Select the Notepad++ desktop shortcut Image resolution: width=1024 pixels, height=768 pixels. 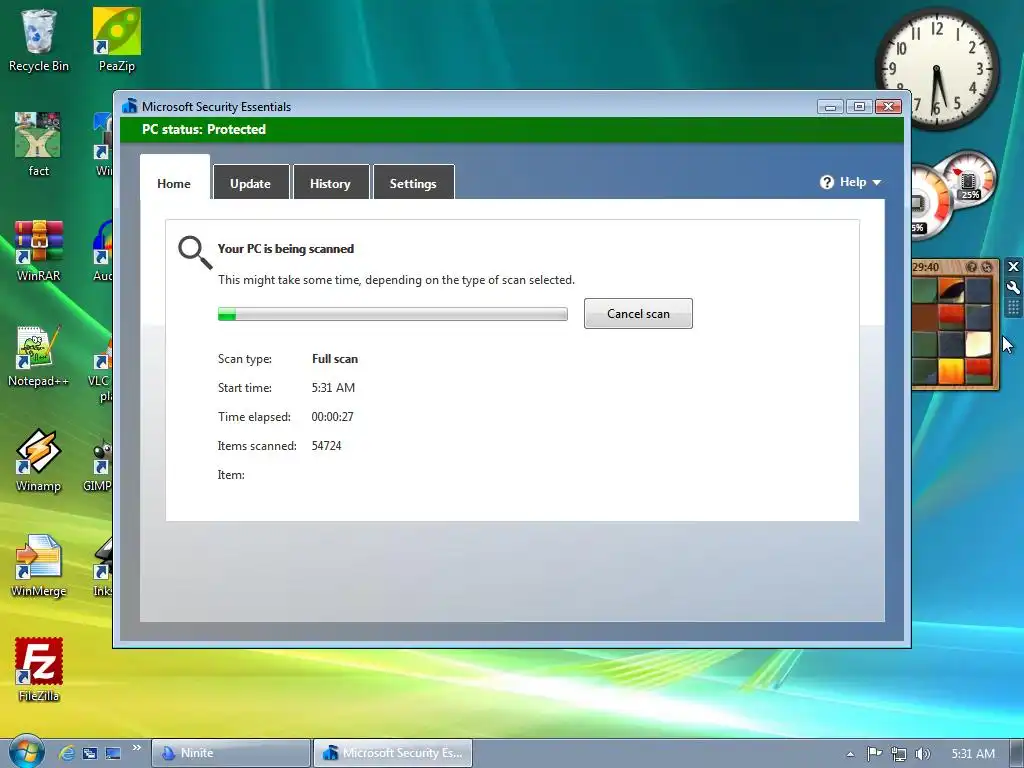click(x=39, y=356)
